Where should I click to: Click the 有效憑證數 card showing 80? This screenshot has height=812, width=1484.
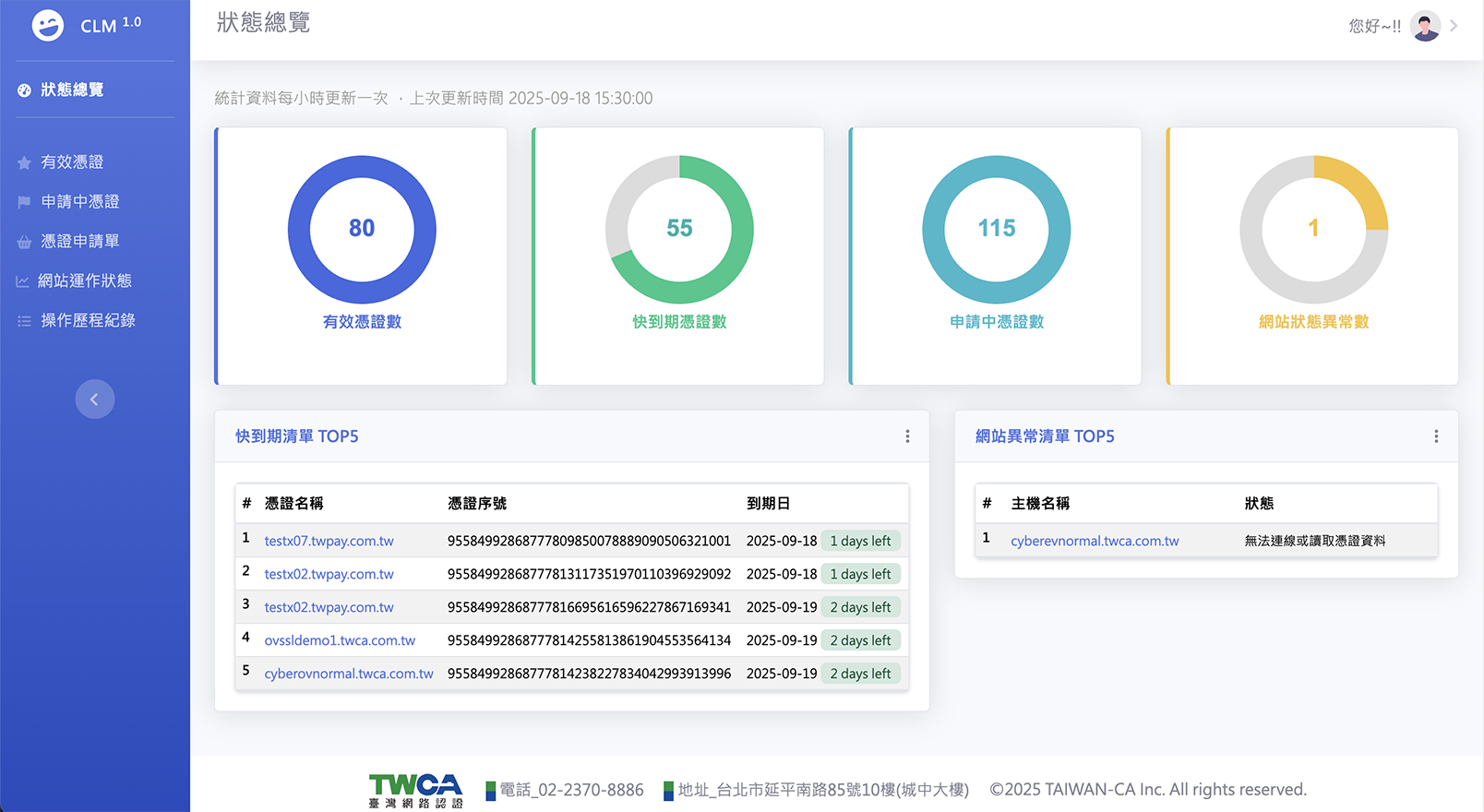[362, 256]
